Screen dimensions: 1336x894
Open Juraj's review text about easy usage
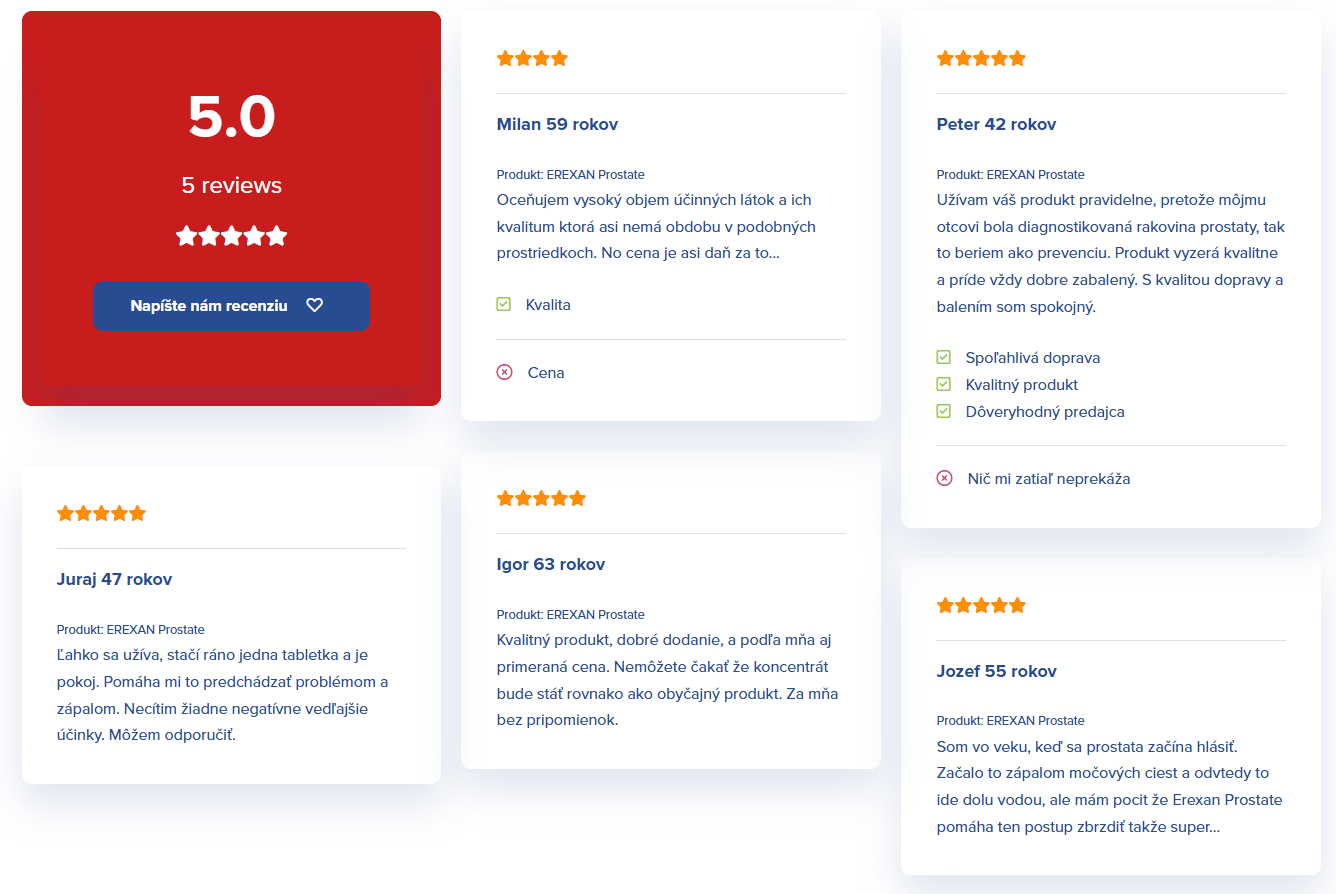click(x=222, y=695)
